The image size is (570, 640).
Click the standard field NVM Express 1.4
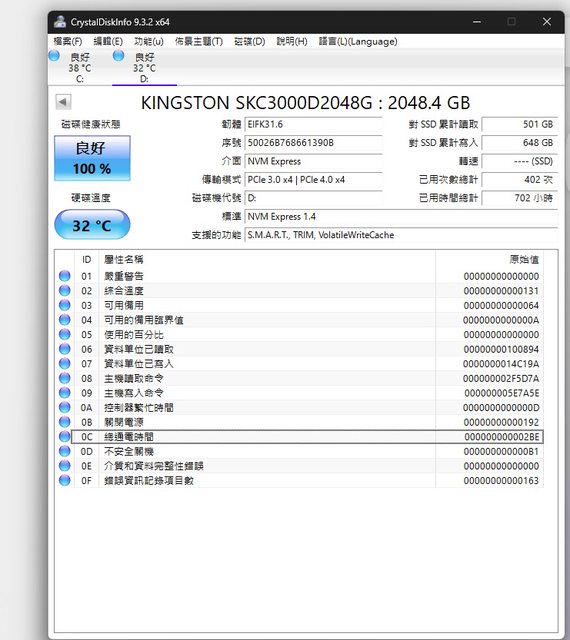401,216
